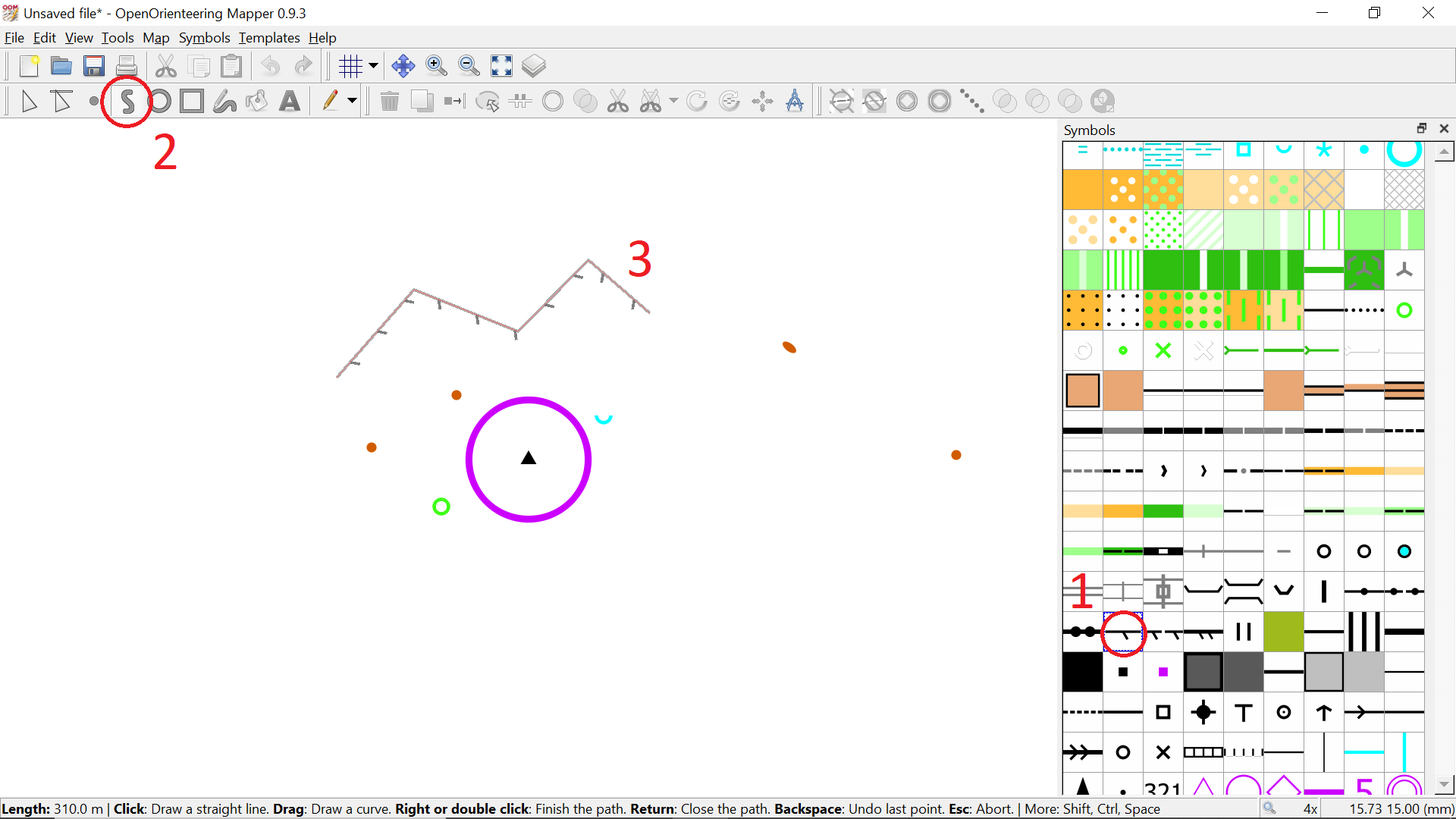The width and height of the screenshot is (1456, 819).
Task: Select the Zoom In magnifier tool
Action: tap(437, 66)
